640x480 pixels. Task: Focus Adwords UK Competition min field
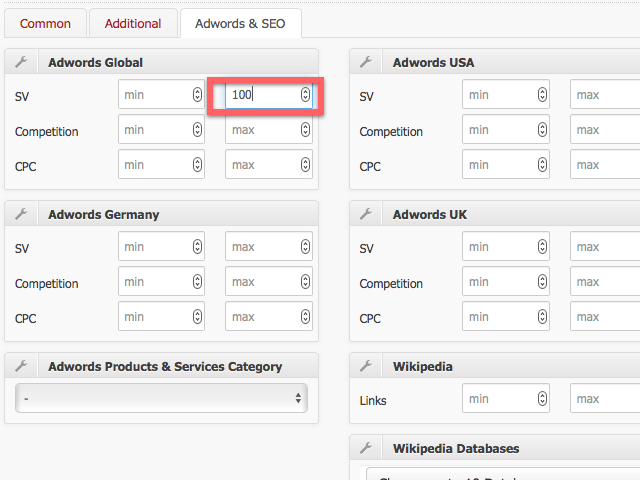[x=506, y=281]
